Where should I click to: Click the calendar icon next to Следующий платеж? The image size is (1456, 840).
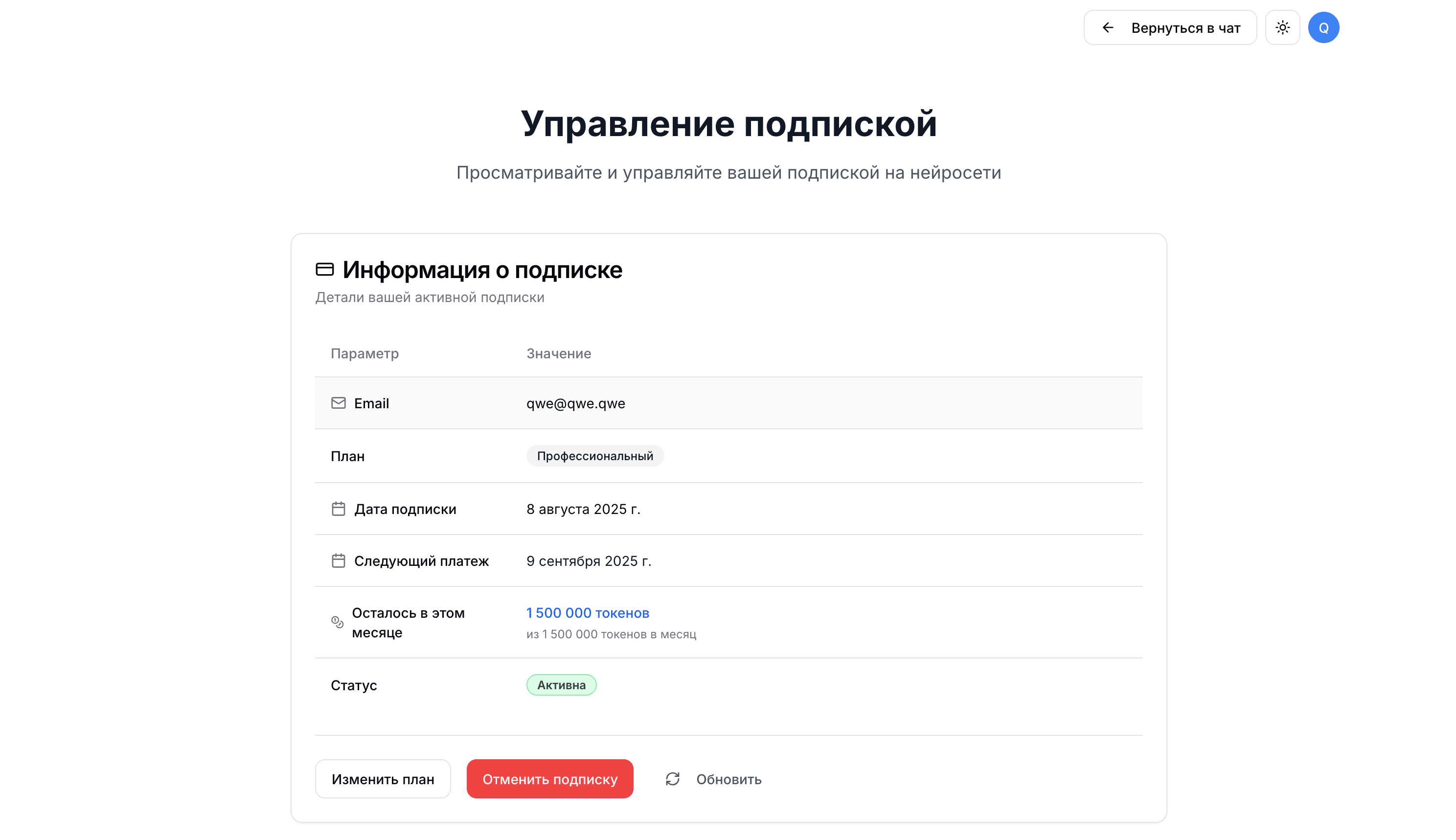339,560
